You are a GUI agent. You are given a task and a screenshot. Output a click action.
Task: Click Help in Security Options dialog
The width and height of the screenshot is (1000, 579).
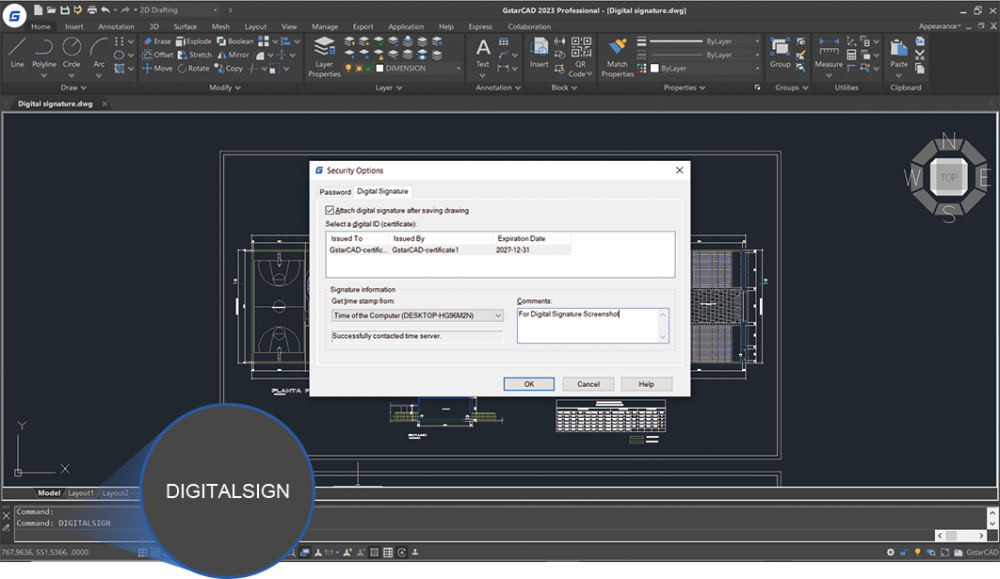[646, 384]
